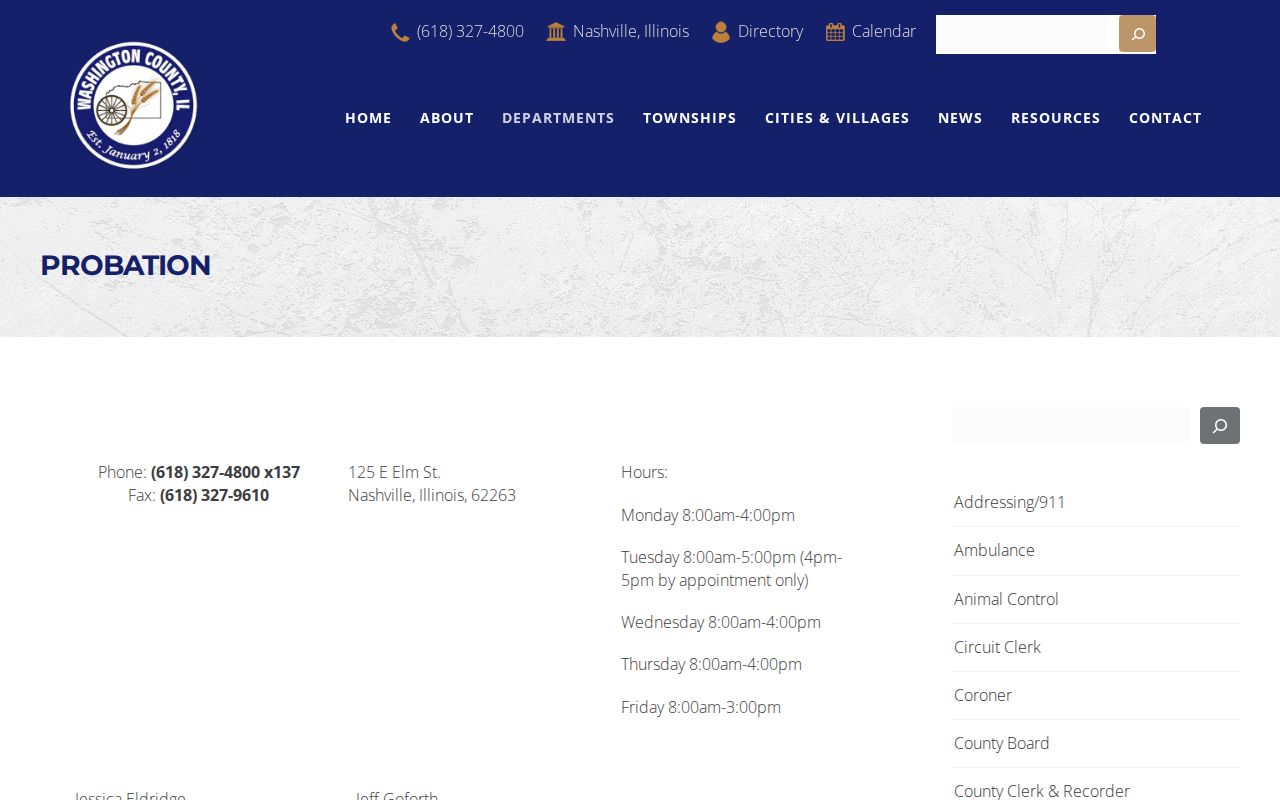Click Wednesday 8:00am-4:00pm hours text

click(x=721, y=622)
